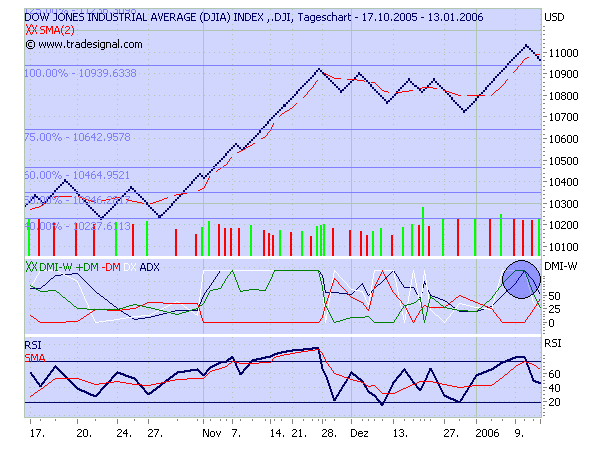Click the RSI axis title on right
The width and height of the screenshot is (600, 450).
pos(553,343)
